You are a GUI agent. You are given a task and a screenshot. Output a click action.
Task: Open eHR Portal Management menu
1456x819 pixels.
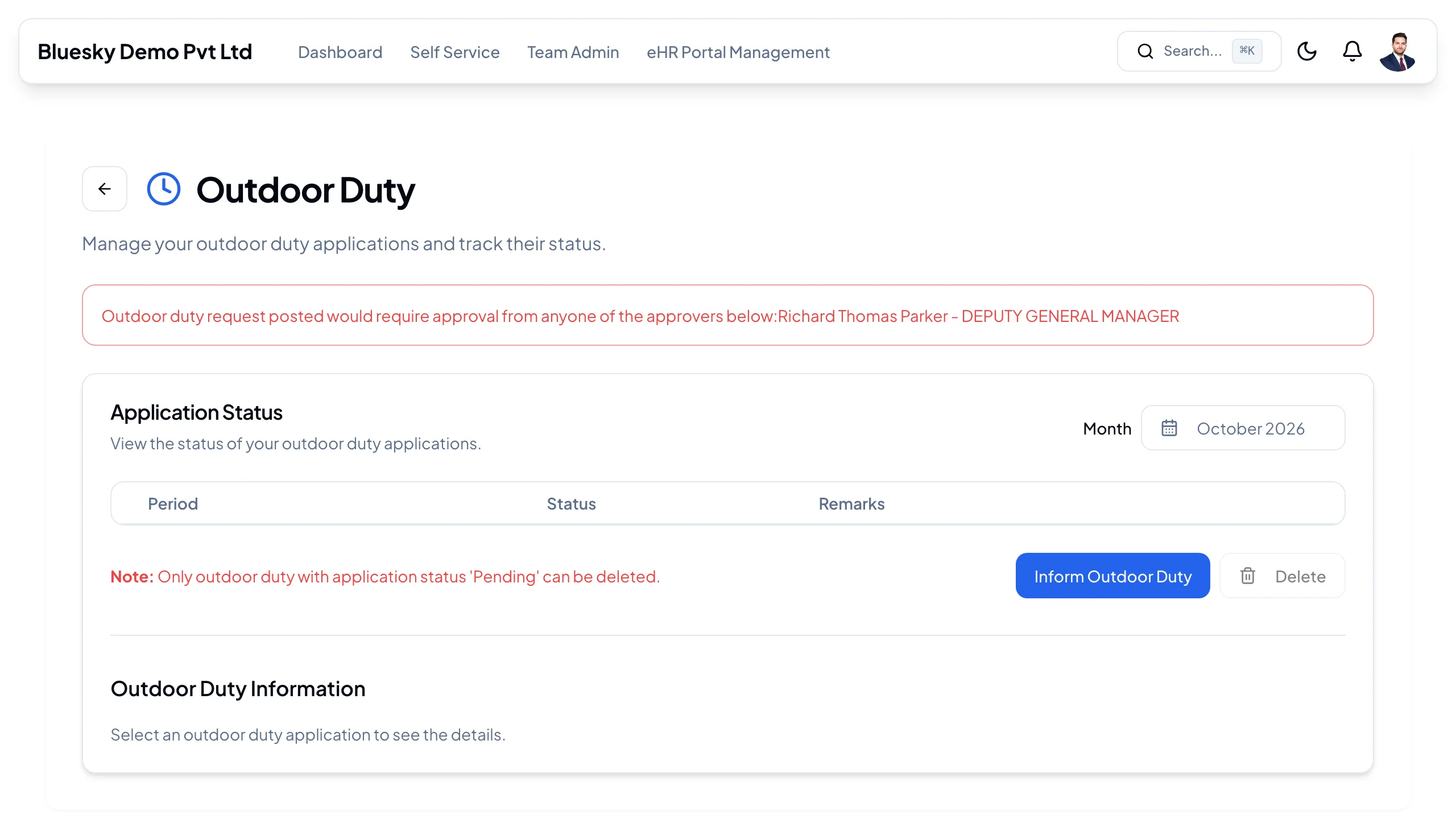[738, 52]
